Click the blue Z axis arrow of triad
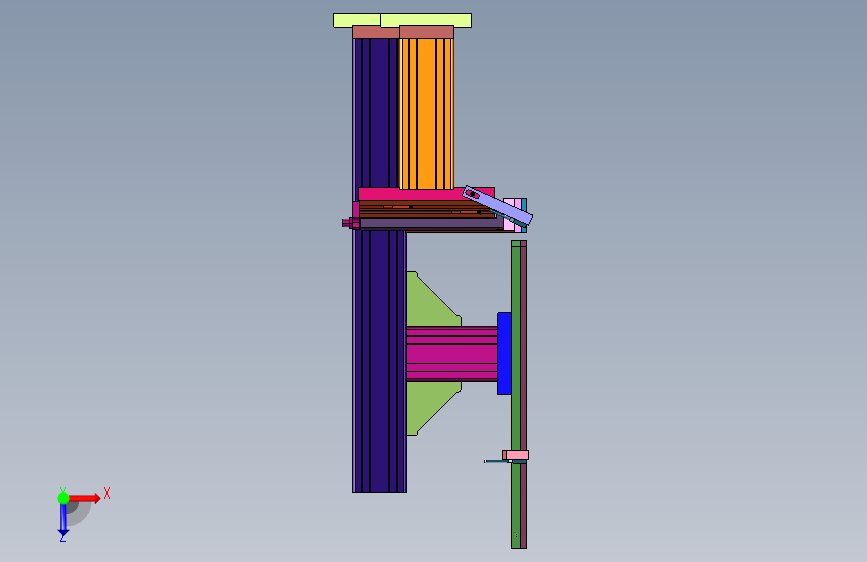This screenshot has width=867, height=562. point(63,519)
